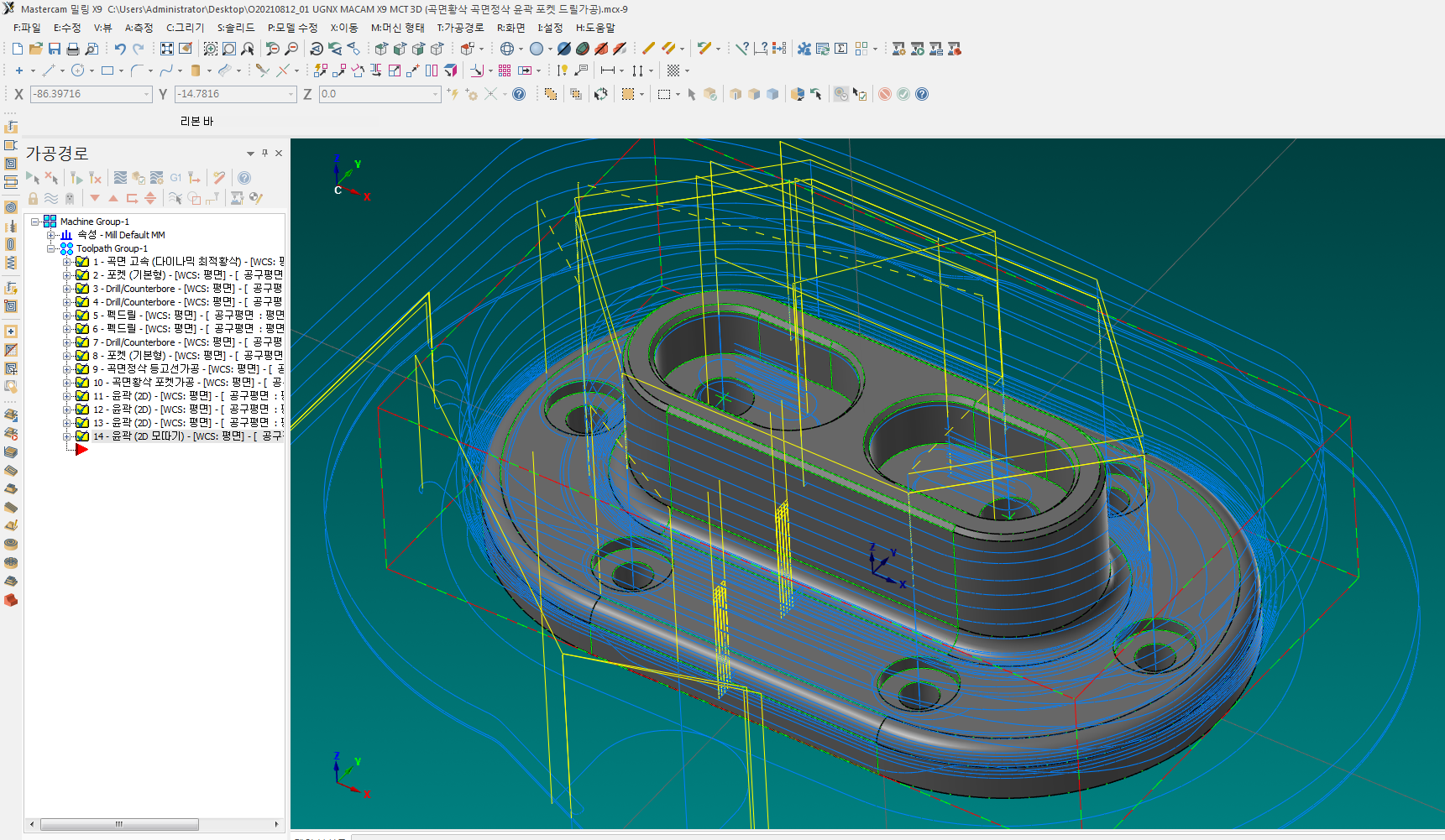Screen dimensions: 1445x840
Task: Toggle operation 7 Drill/Counterbore checkmark
Action: point(82,342)
